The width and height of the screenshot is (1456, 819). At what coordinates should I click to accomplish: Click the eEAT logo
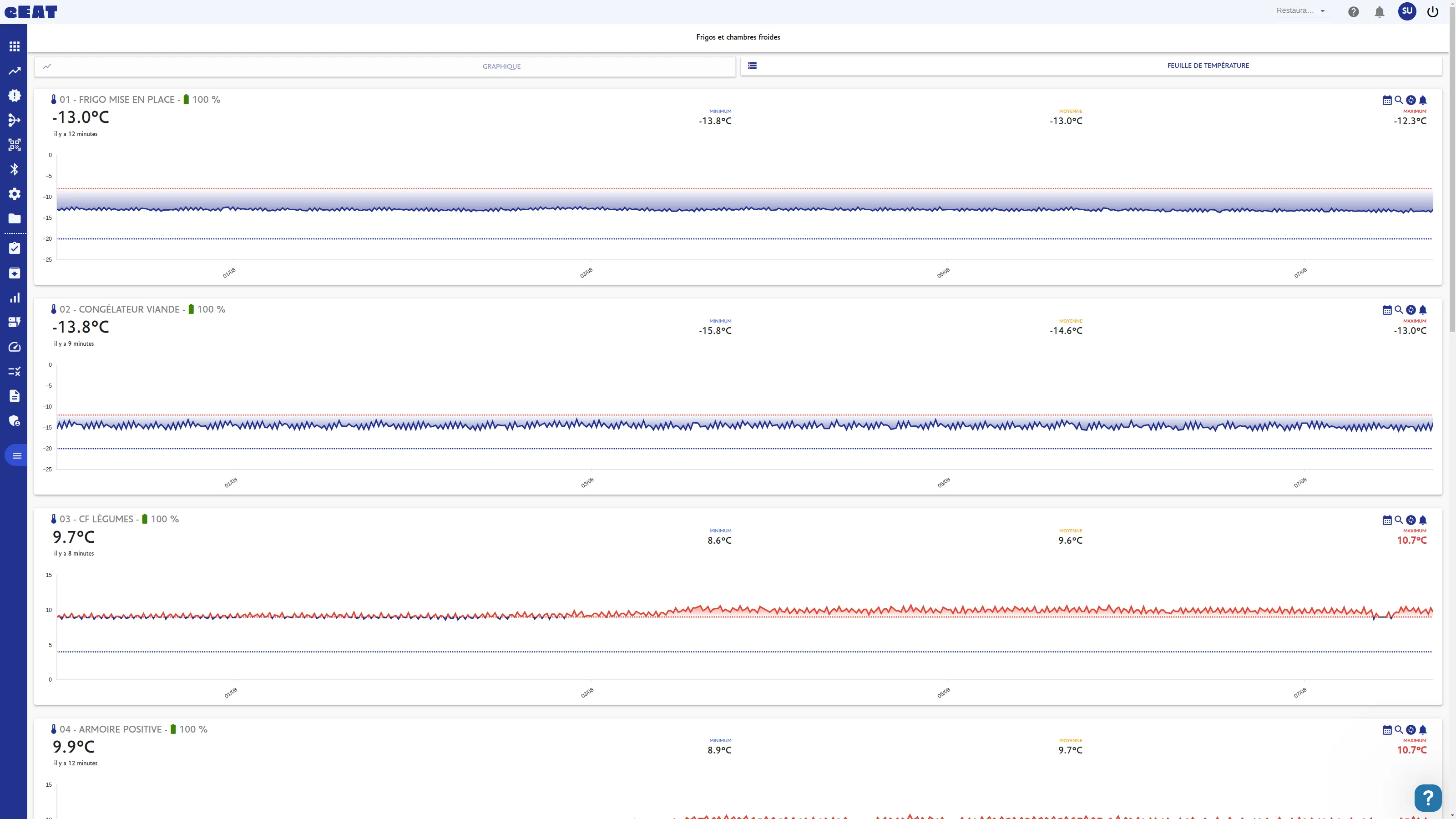point(30,12)
